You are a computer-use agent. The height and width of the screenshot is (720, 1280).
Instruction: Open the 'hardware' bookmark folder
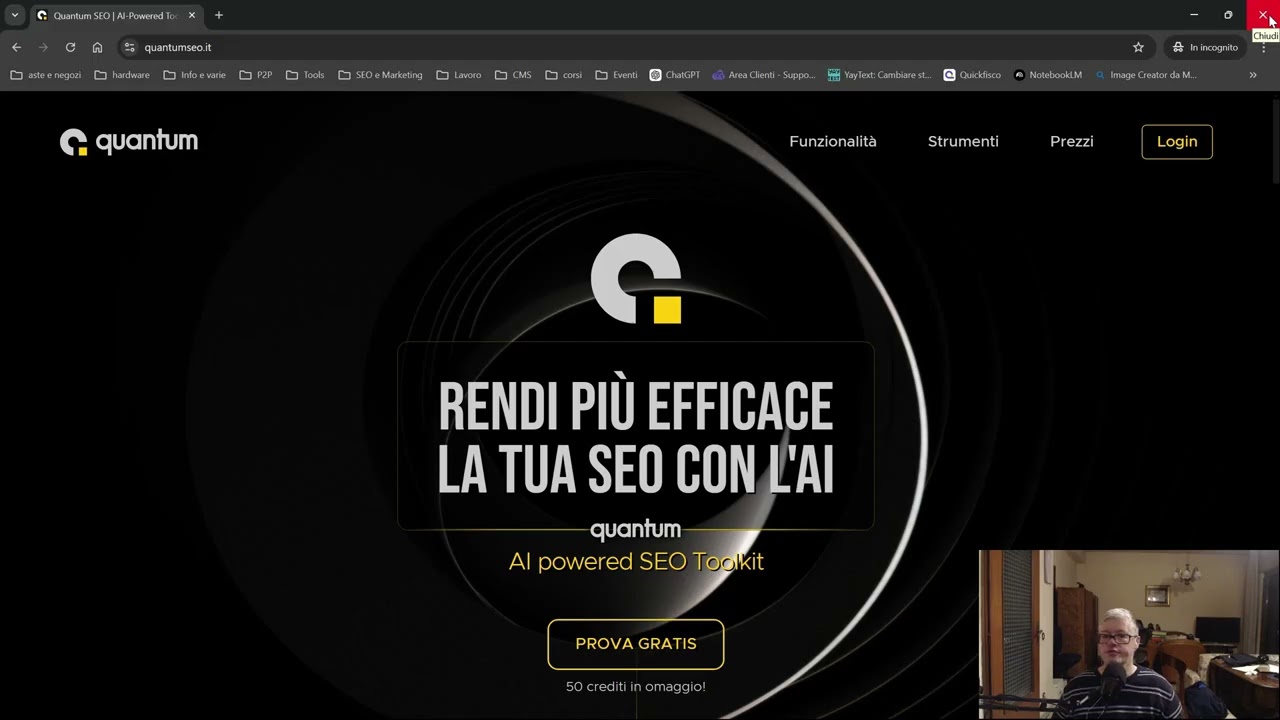122,75
